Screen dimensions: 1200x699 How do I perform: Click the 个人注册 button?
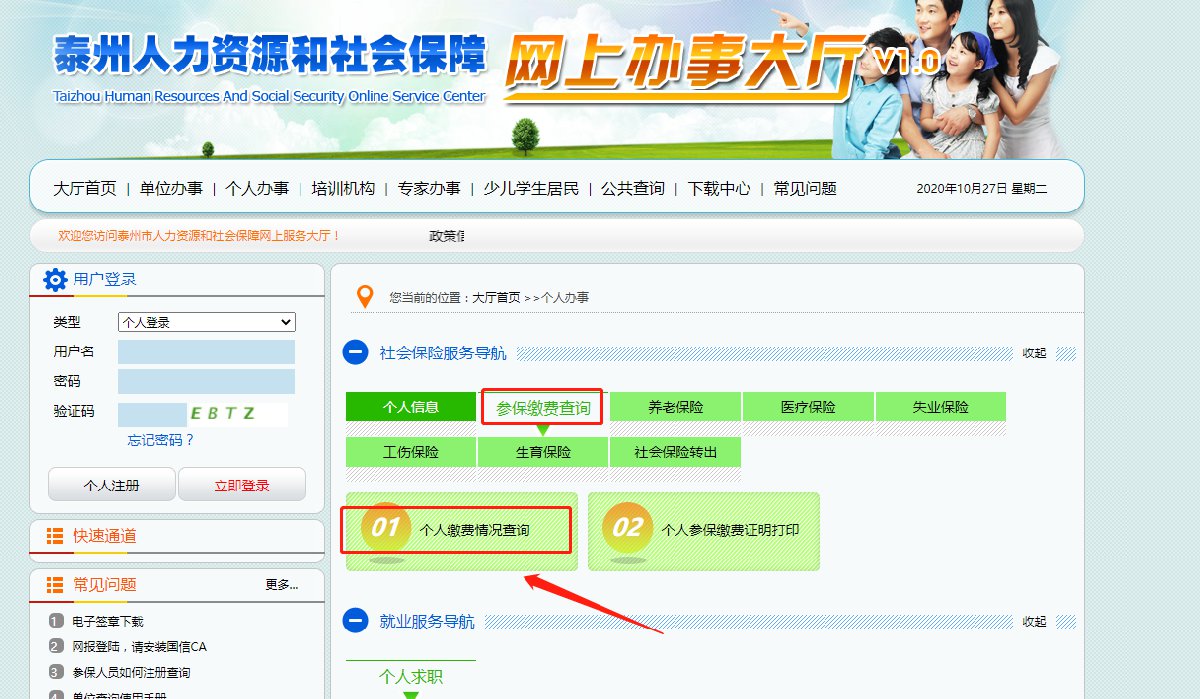(112, 485)
